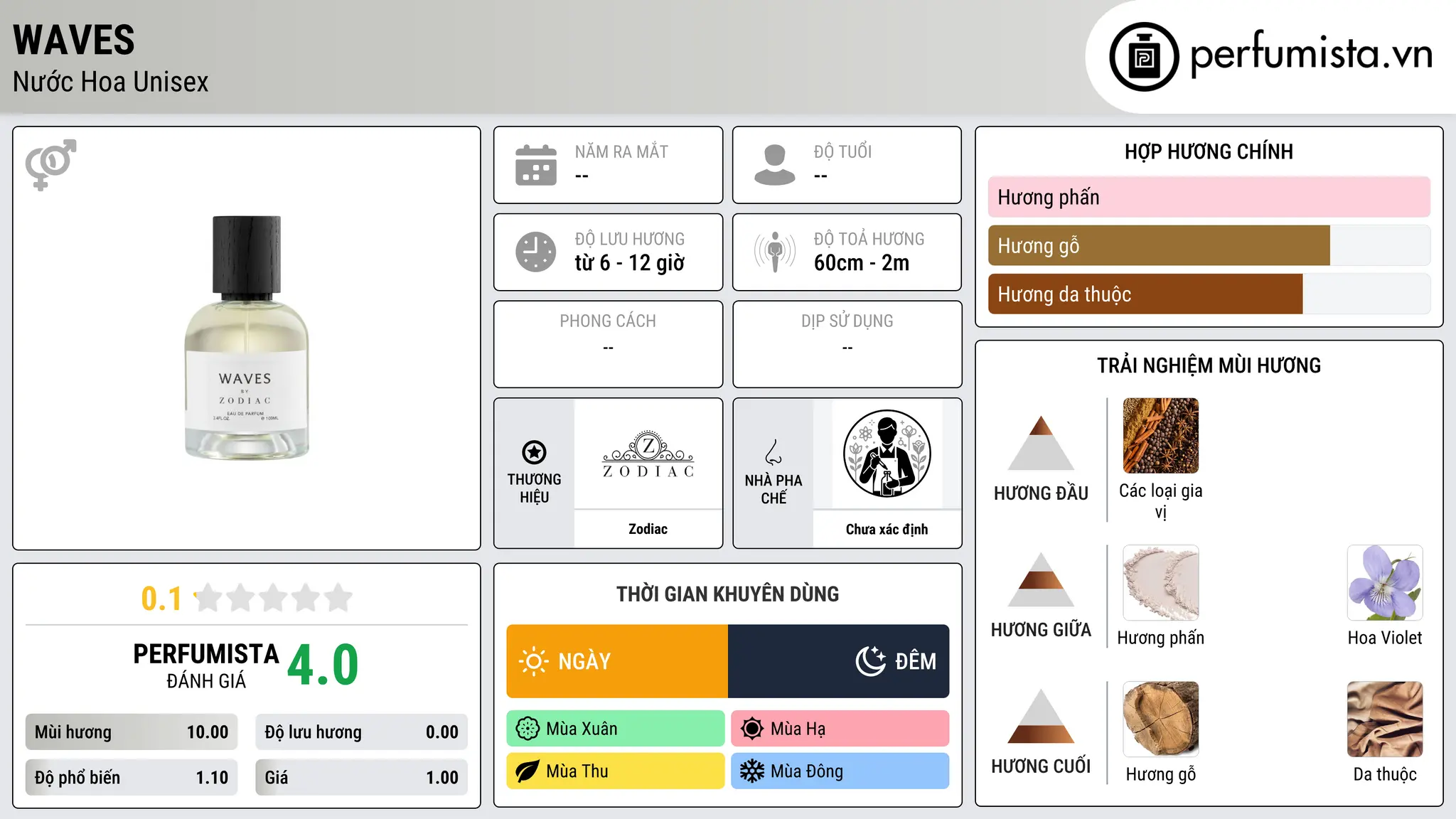Click the Zodiac brand logo image
Viewport: 1456px width, 819px height.
coord(648,454)
